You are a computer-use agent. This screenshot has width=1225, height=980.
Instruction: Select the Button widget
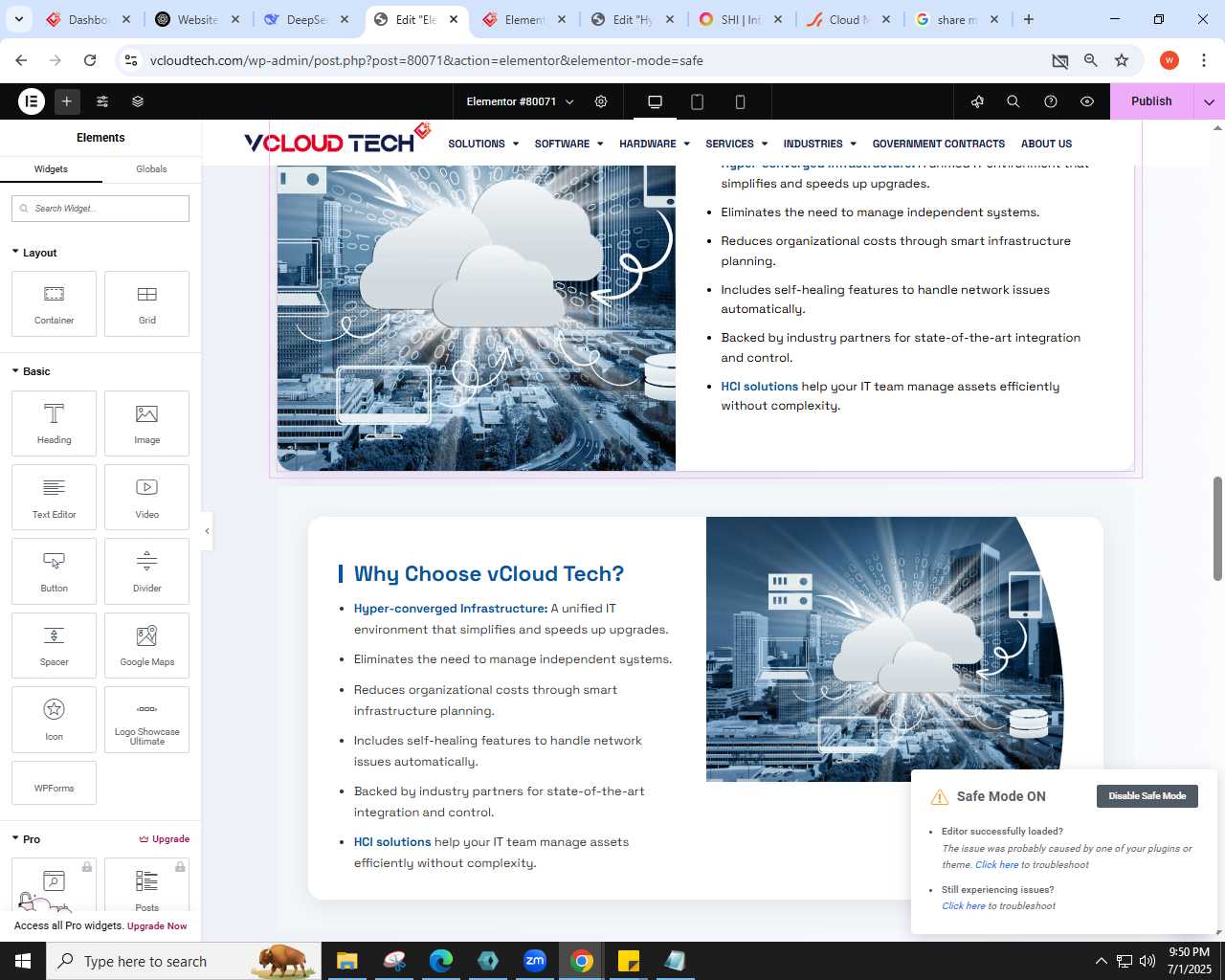click(x=54, y=571)
